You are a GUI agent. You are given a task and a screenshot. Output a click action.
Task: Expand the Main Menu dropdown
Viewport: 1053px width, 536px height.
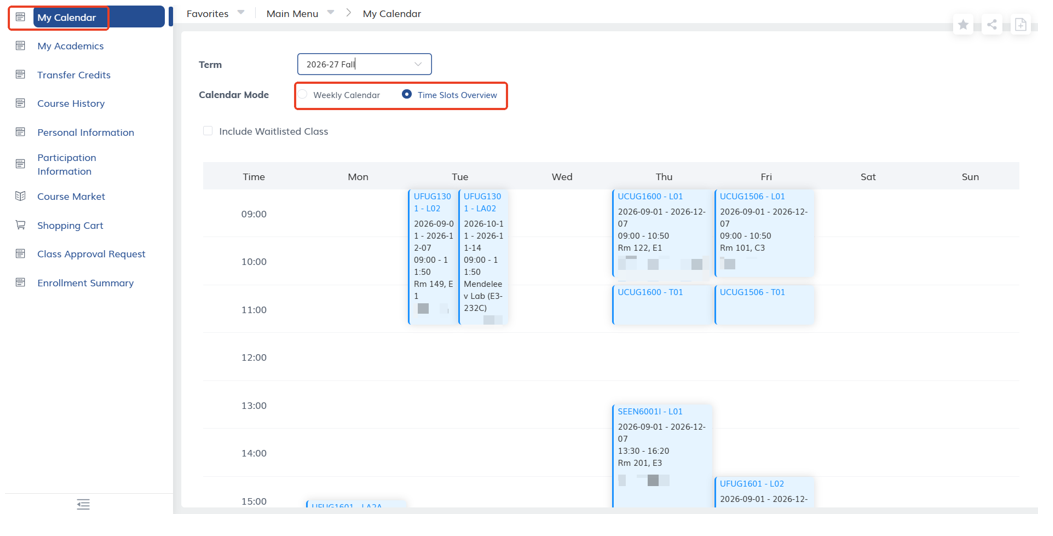click(300, 13)
